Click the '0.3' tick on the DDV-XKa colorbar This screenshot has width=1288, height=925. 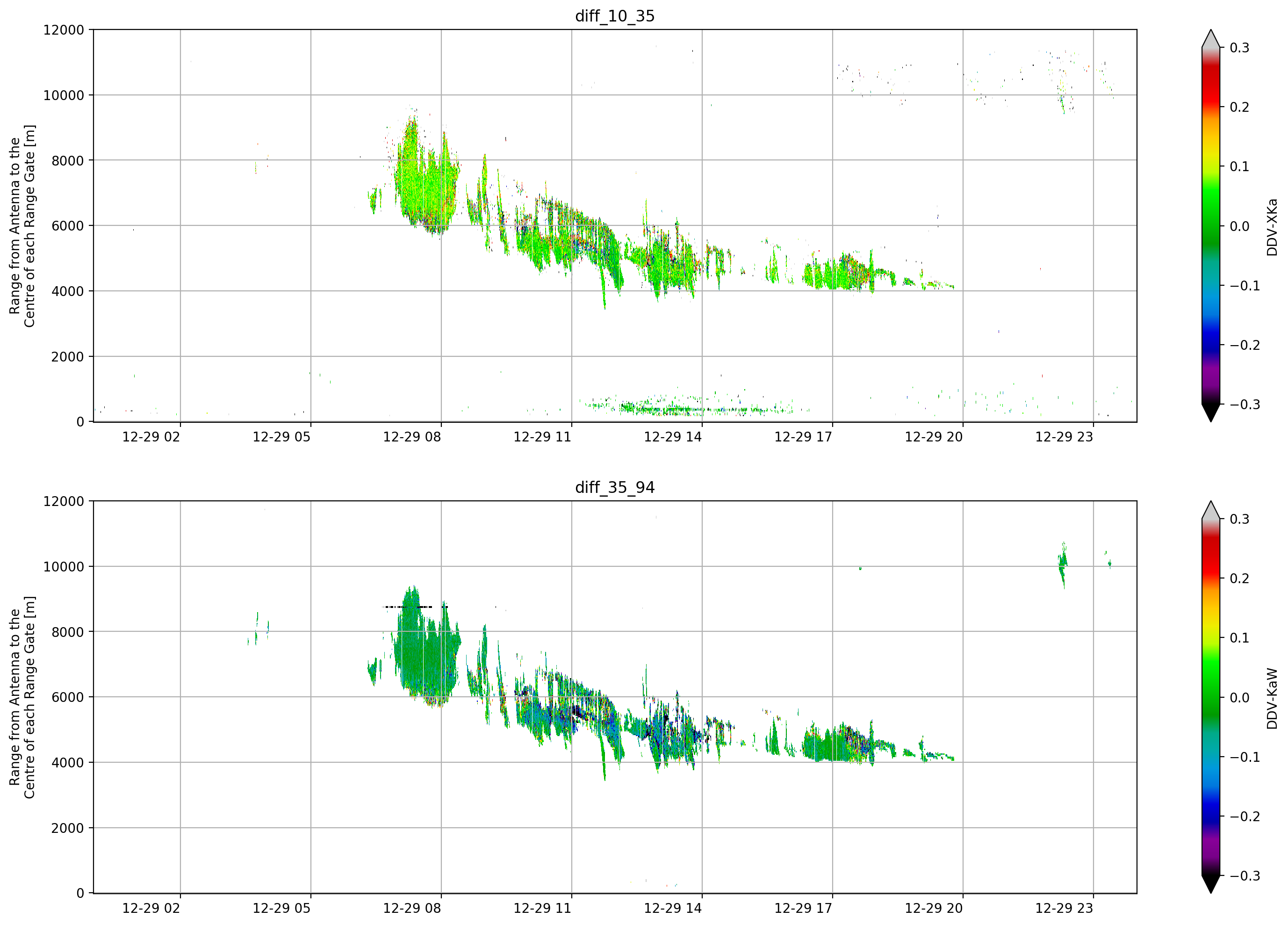click(x=1239, y=48)
